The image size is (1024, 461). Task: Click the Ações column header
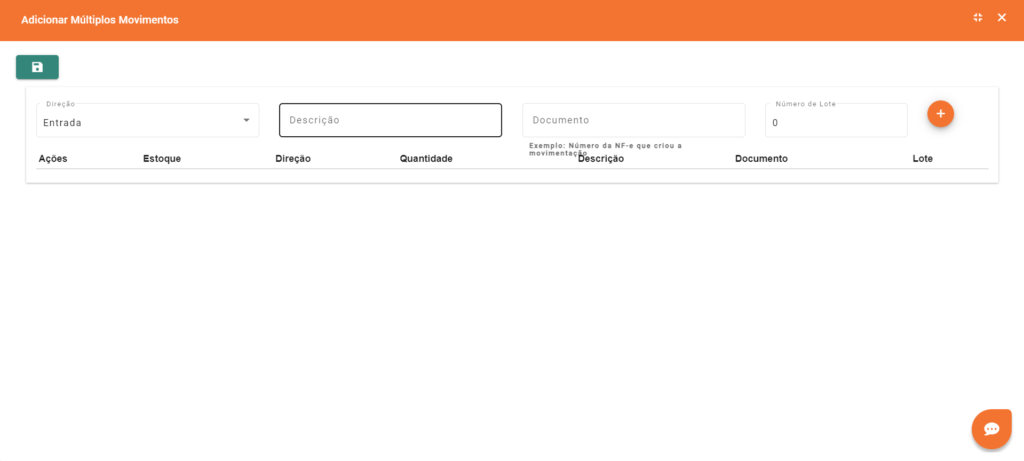coord(53,159)
